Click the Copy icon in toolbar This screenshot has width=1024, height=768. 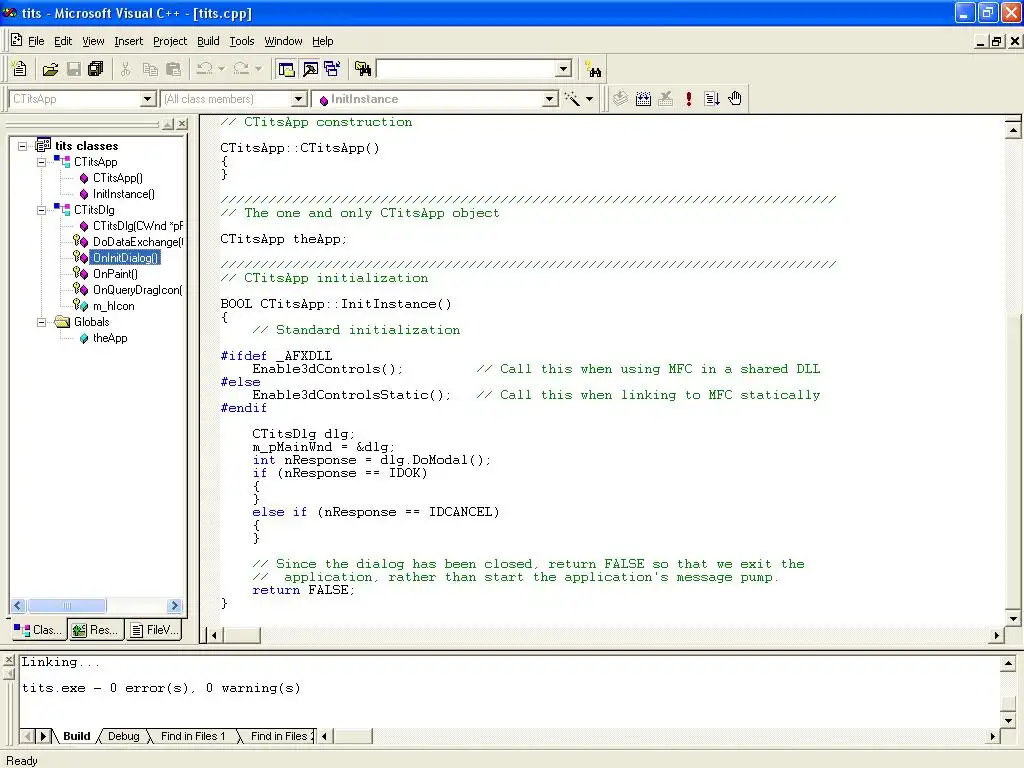click(150, 69)
